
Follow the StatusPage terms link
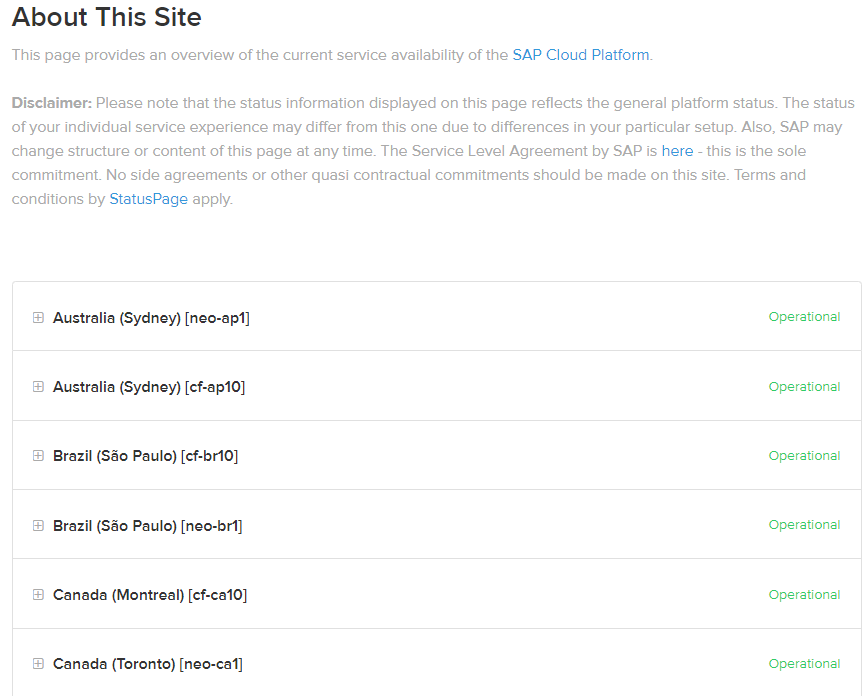pos(148,199)
